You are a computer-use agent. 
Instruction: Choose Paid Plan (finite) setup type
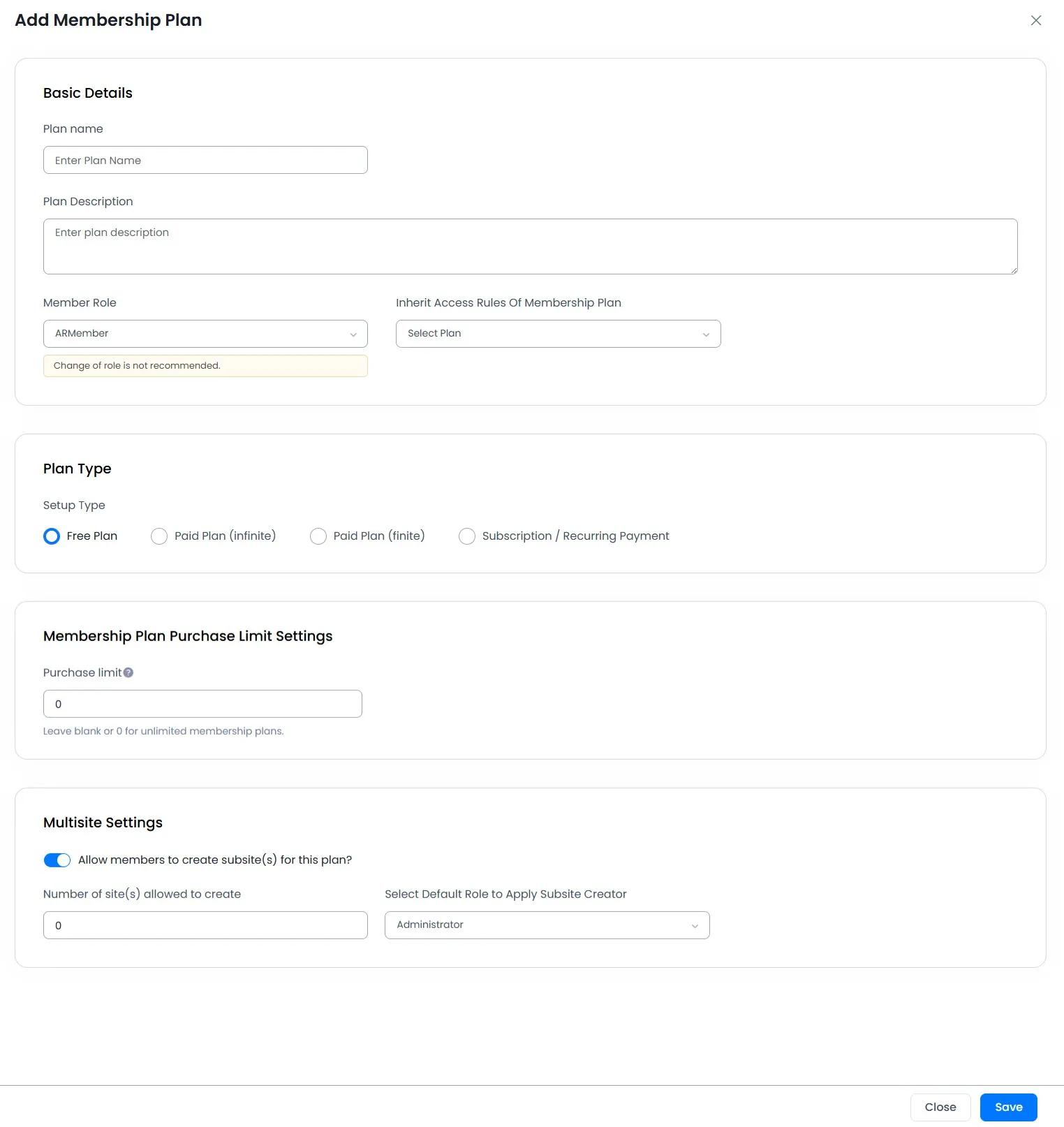[x=318, y=536]
